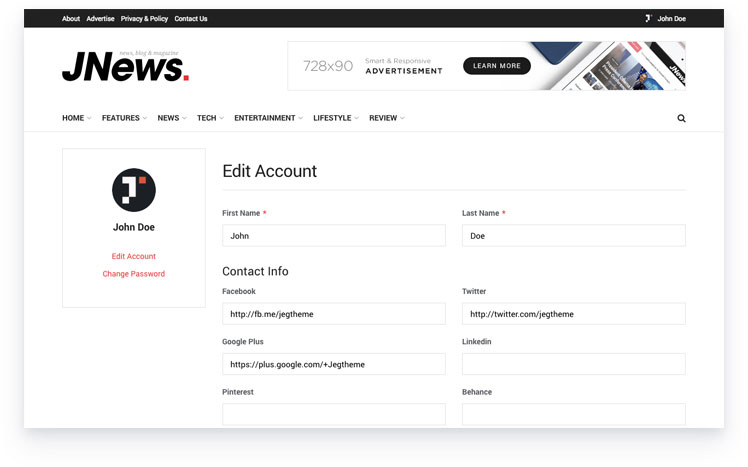Expand the News navigation menu
This screenshot has width=748, height=467.
click(x=172, y=118)
